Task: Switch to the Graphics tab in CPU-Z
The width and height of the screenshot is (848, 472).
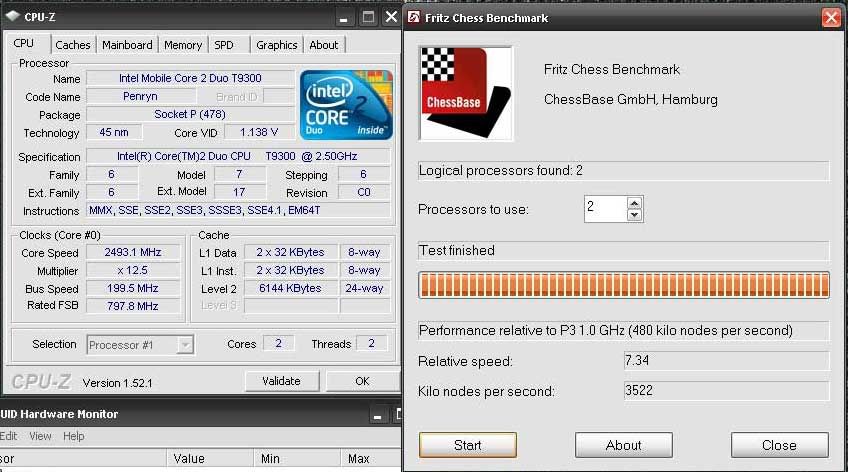Action: (x=276, y=45)
